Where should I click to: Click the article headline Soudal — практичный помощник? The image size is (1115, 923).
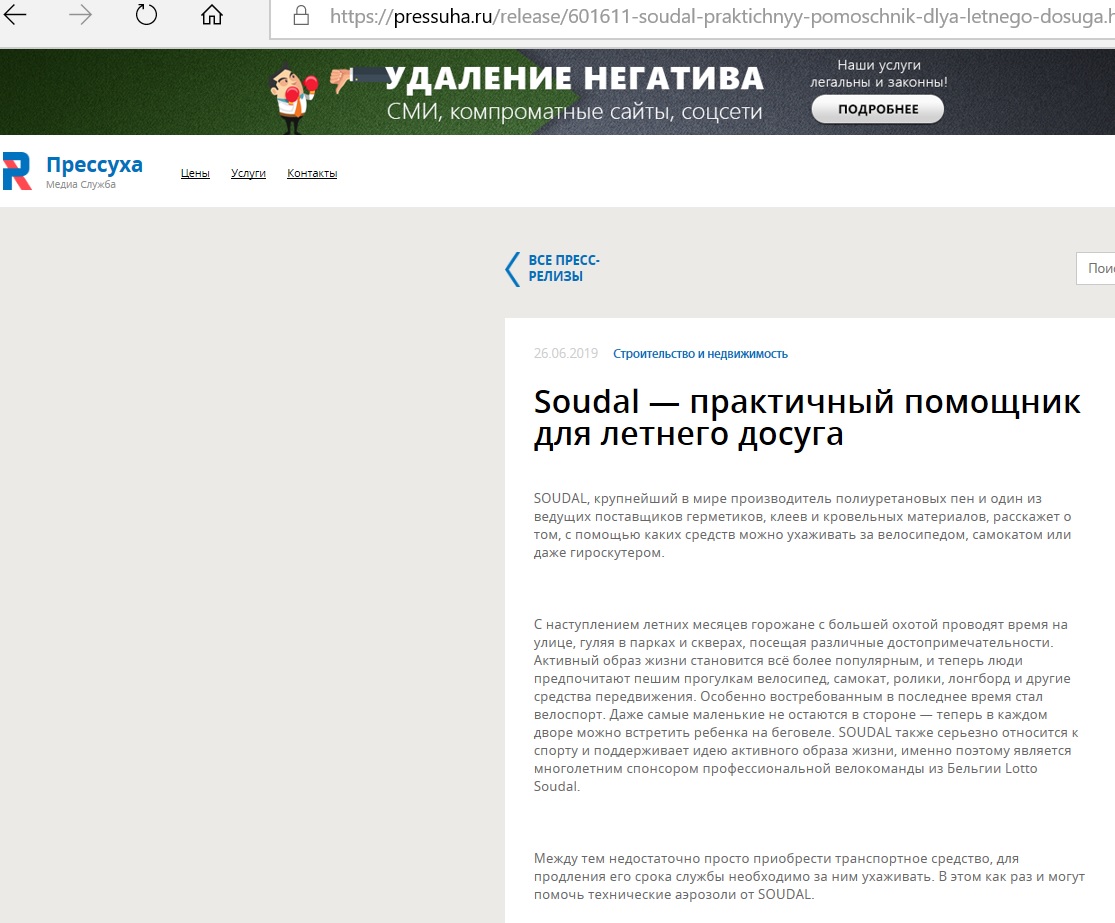point(807,417)
